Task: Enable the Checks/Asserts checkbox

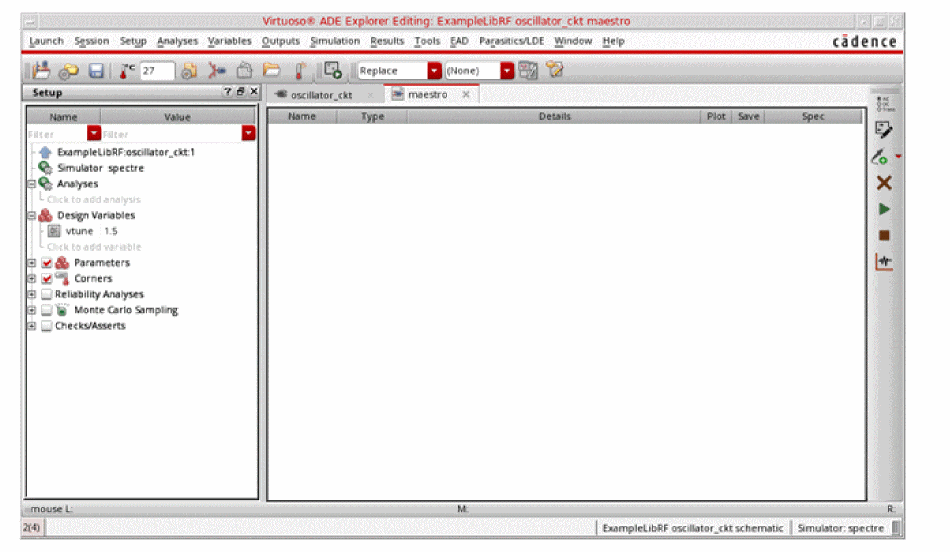Action: pyautogui.click(x=47, y=326)
